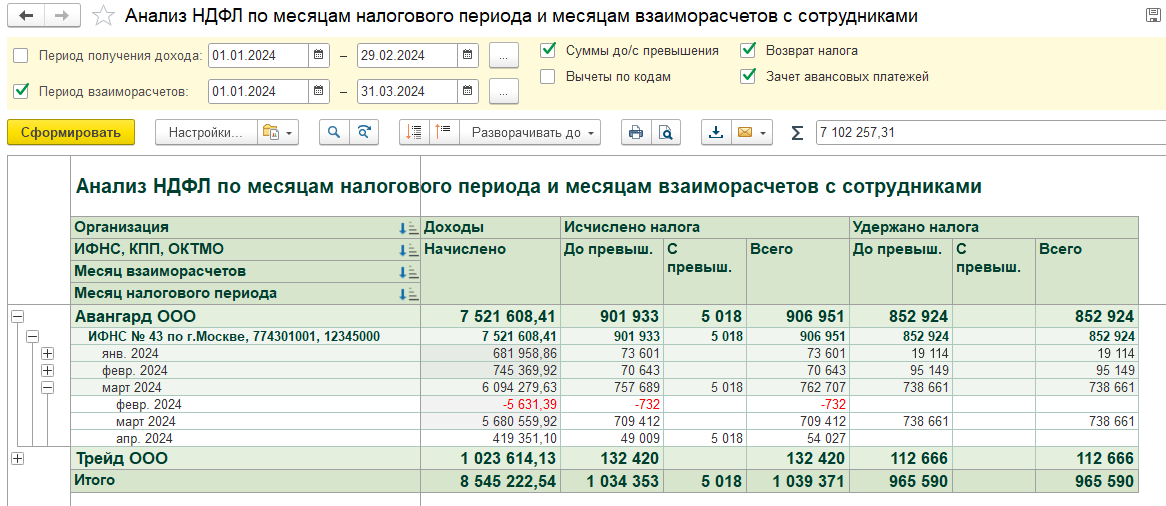Select Итого computed tax total 1 039 371

click(796, 481)
